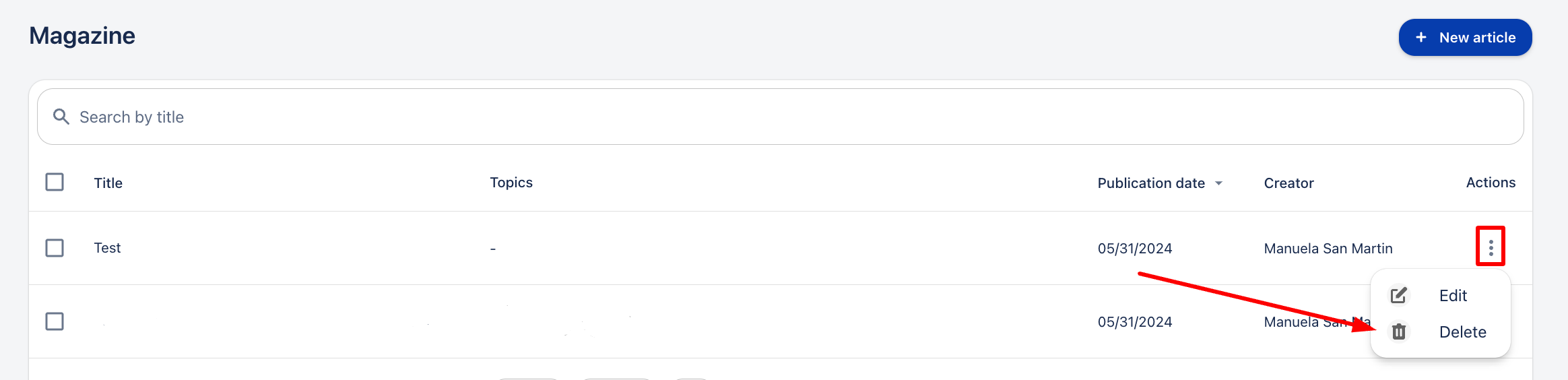
Task: Click the trash can Delete icon
Action: 1399,331
